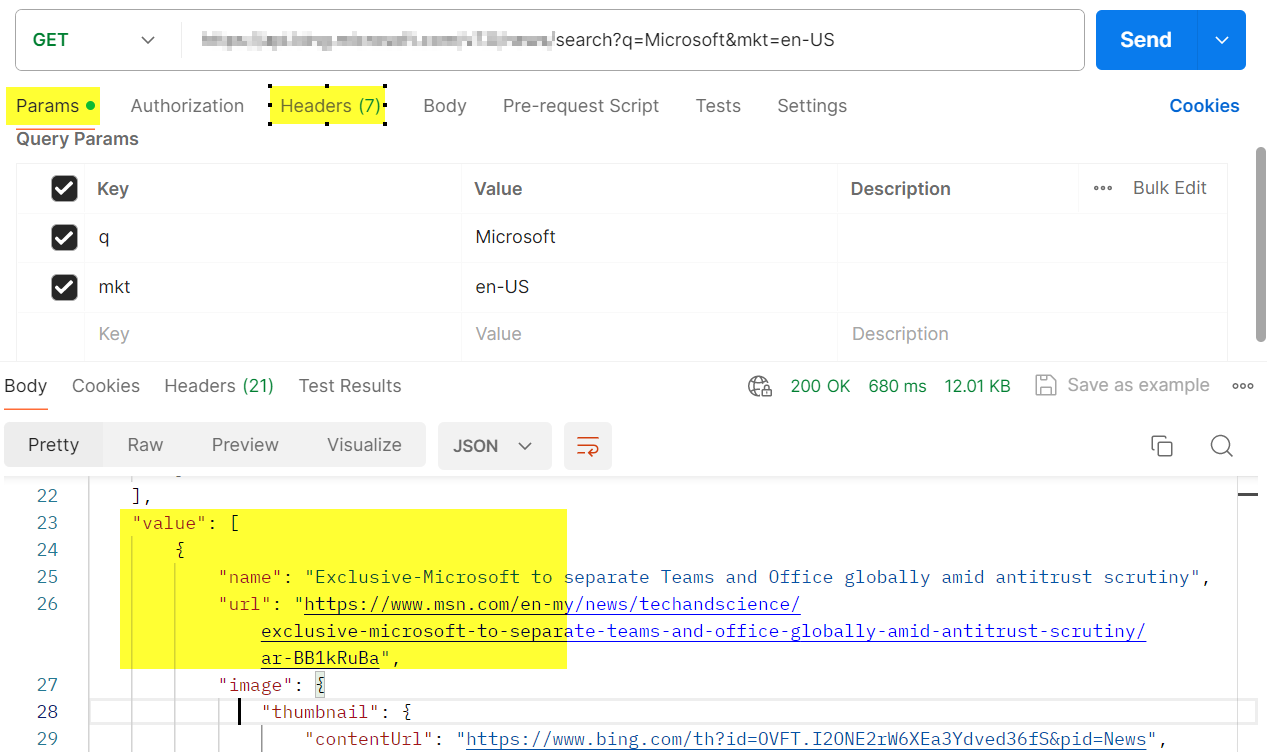1267x754 pixels.
Task: Click the 680 ms response time
Action: (897, 386)
